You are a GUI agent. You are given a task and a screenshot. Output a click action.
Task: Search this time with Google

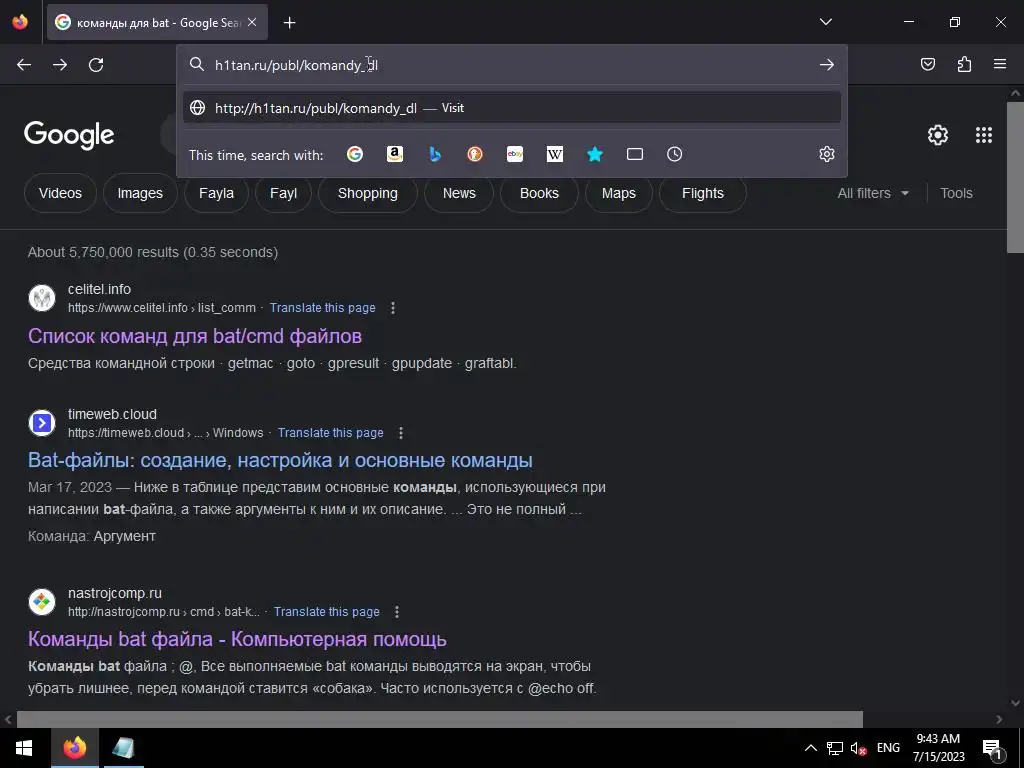click(355, 154)
